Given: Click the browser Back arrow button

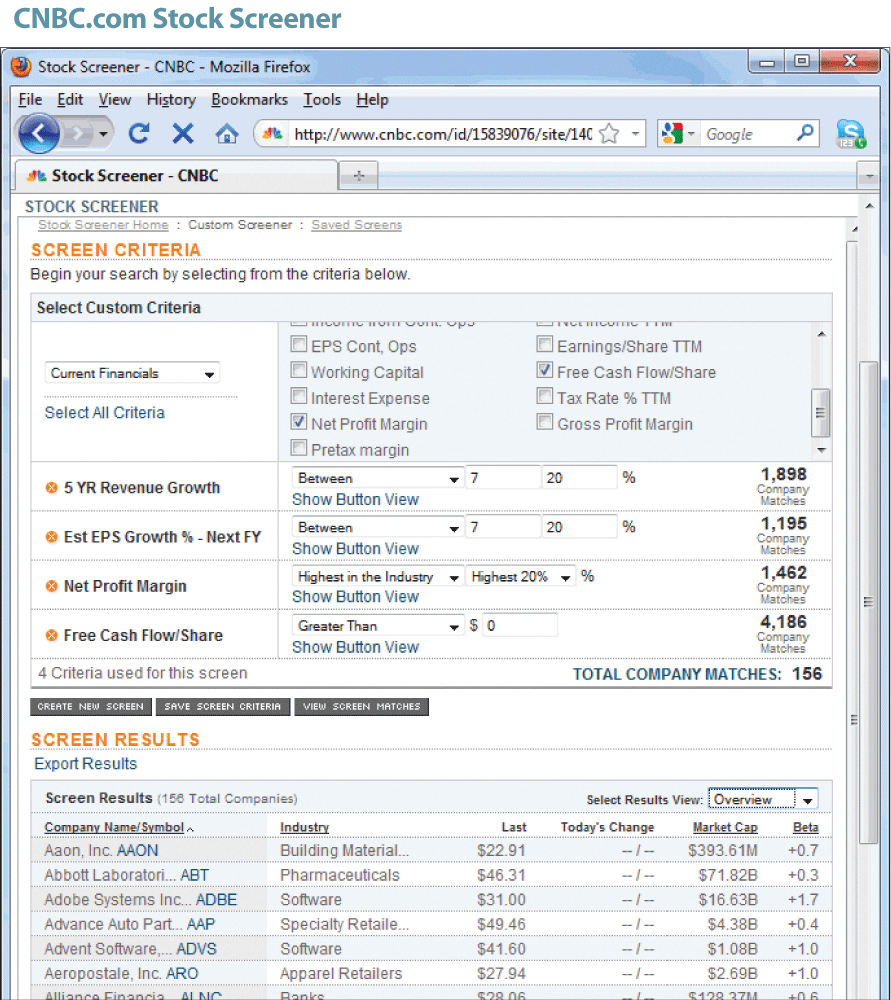Looking at the screenshot, I should (39, 133).
